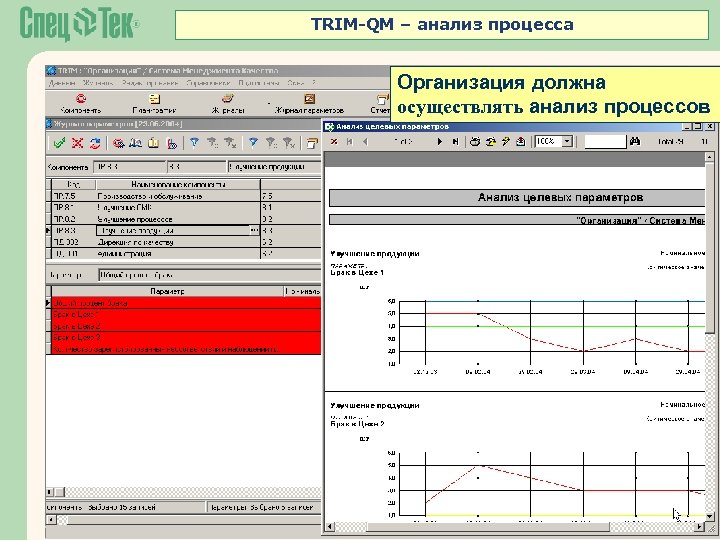720x540 pixels.
Task: Click the Анализ целевых параметров report heading
Action: [x=560, y=197]
